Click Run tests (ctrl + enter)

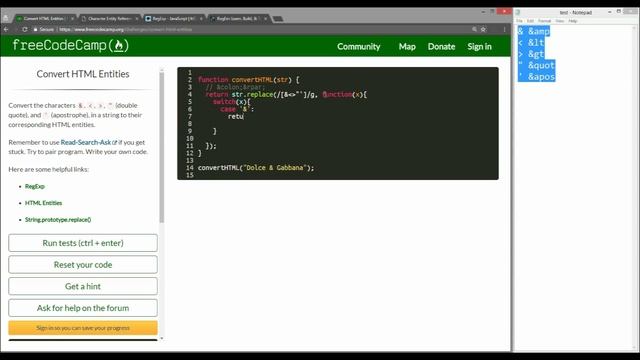[x=83, y=243]
